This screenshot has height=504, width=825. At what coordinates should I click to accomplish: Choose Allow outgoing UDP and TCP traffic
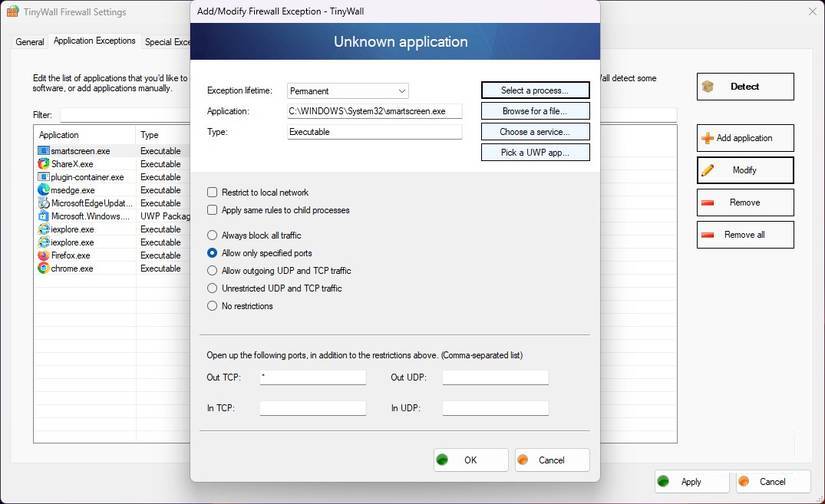coord(212,270)
